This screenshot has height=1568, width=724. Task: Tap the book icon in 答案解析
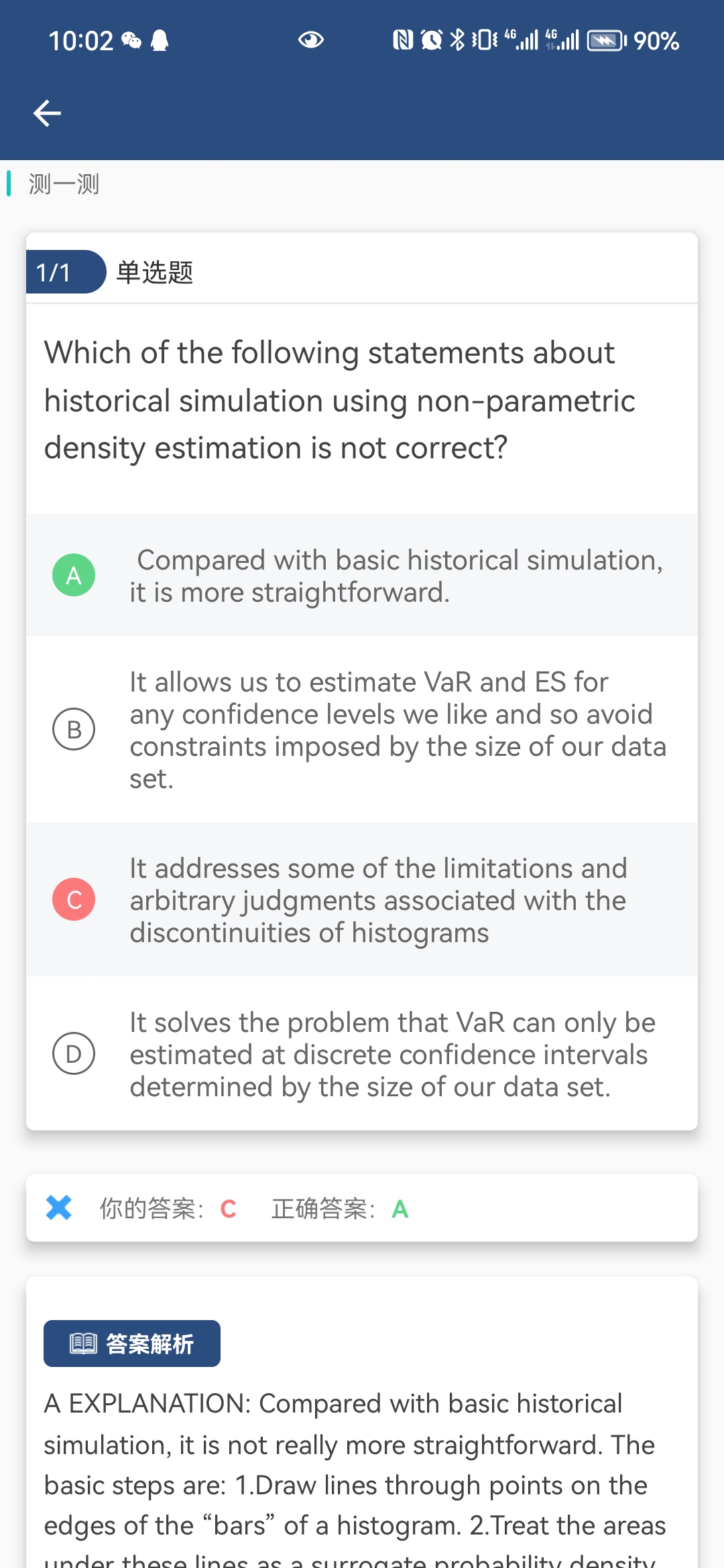point(84,1344)
